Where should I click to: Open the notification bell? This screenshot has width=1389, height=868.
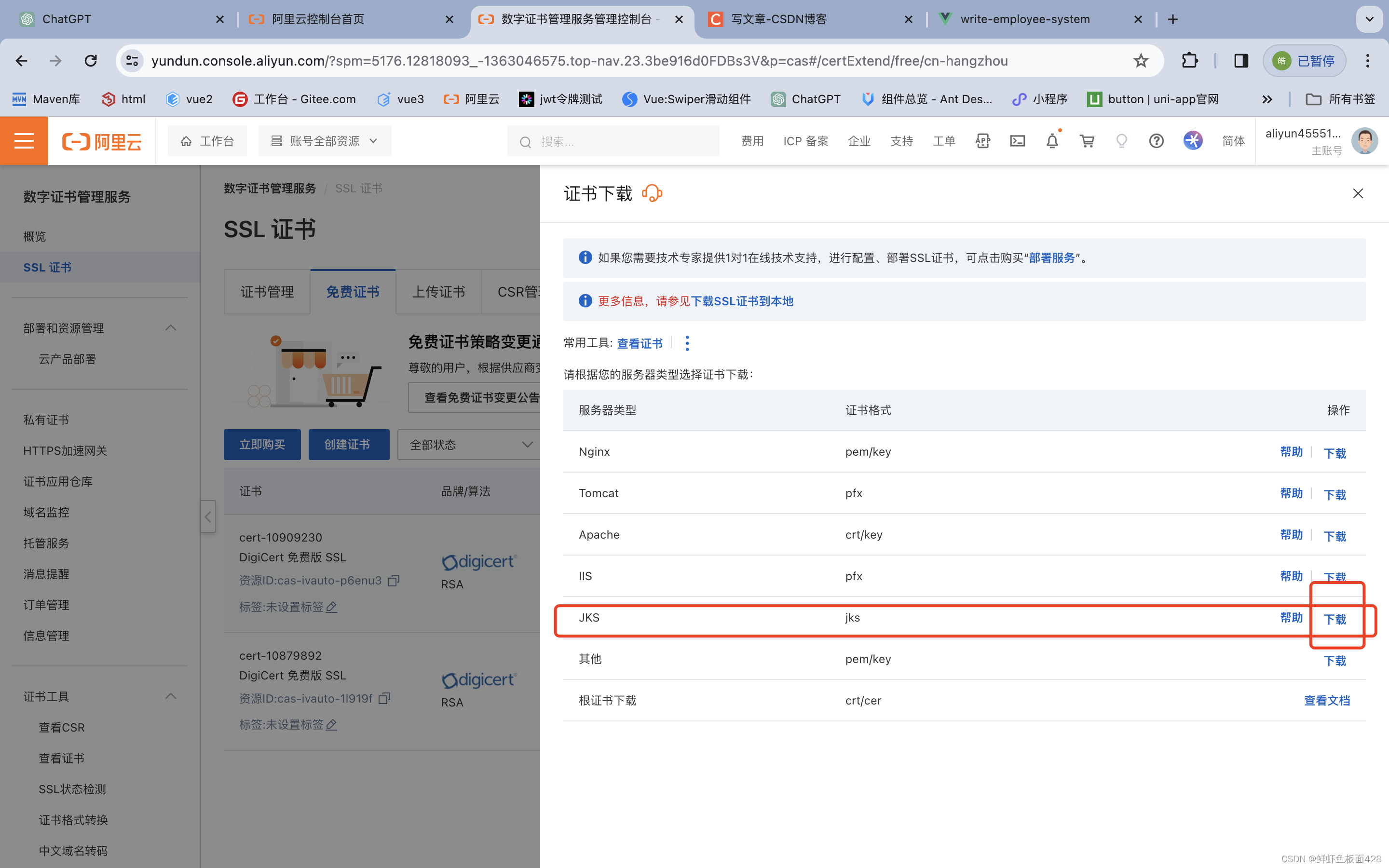tap(1052, 141)
